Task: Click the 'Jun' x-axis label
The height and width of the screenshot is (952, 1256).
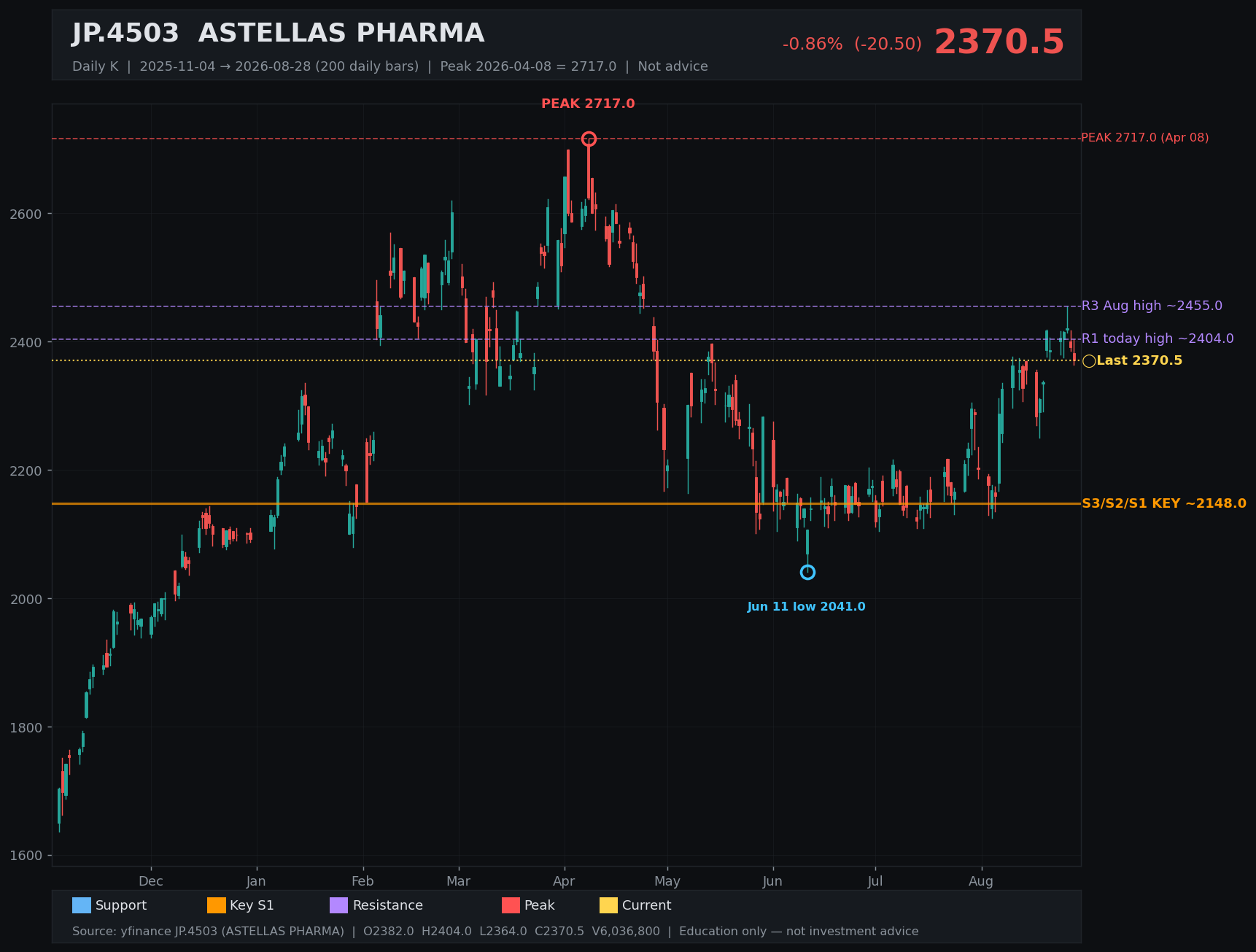Action: (x=772, y=881)
